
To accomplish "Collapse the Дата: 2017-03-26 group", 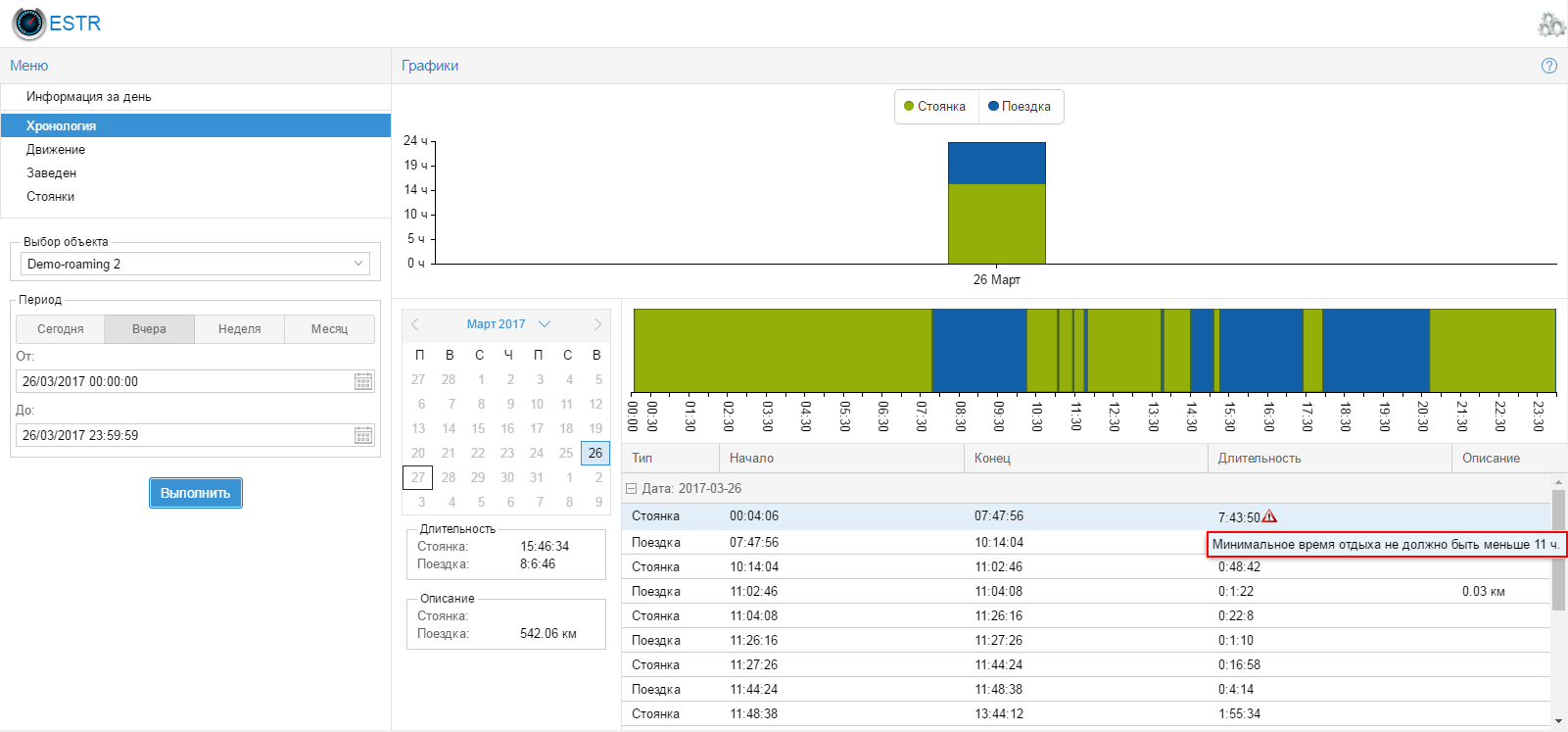I will tap(632, 488).
